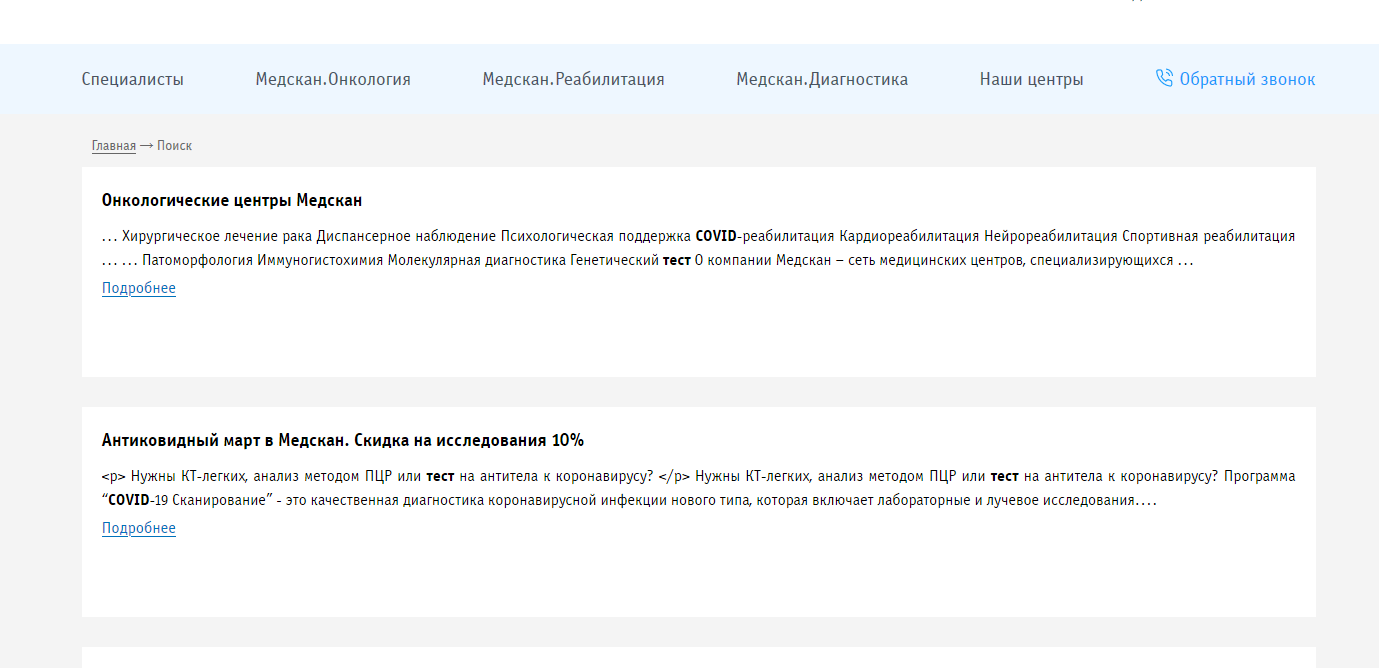Screen dimensions: 1379x668
Task: Click the arrow separator in the breadcrumb
Action: (146, 146)
